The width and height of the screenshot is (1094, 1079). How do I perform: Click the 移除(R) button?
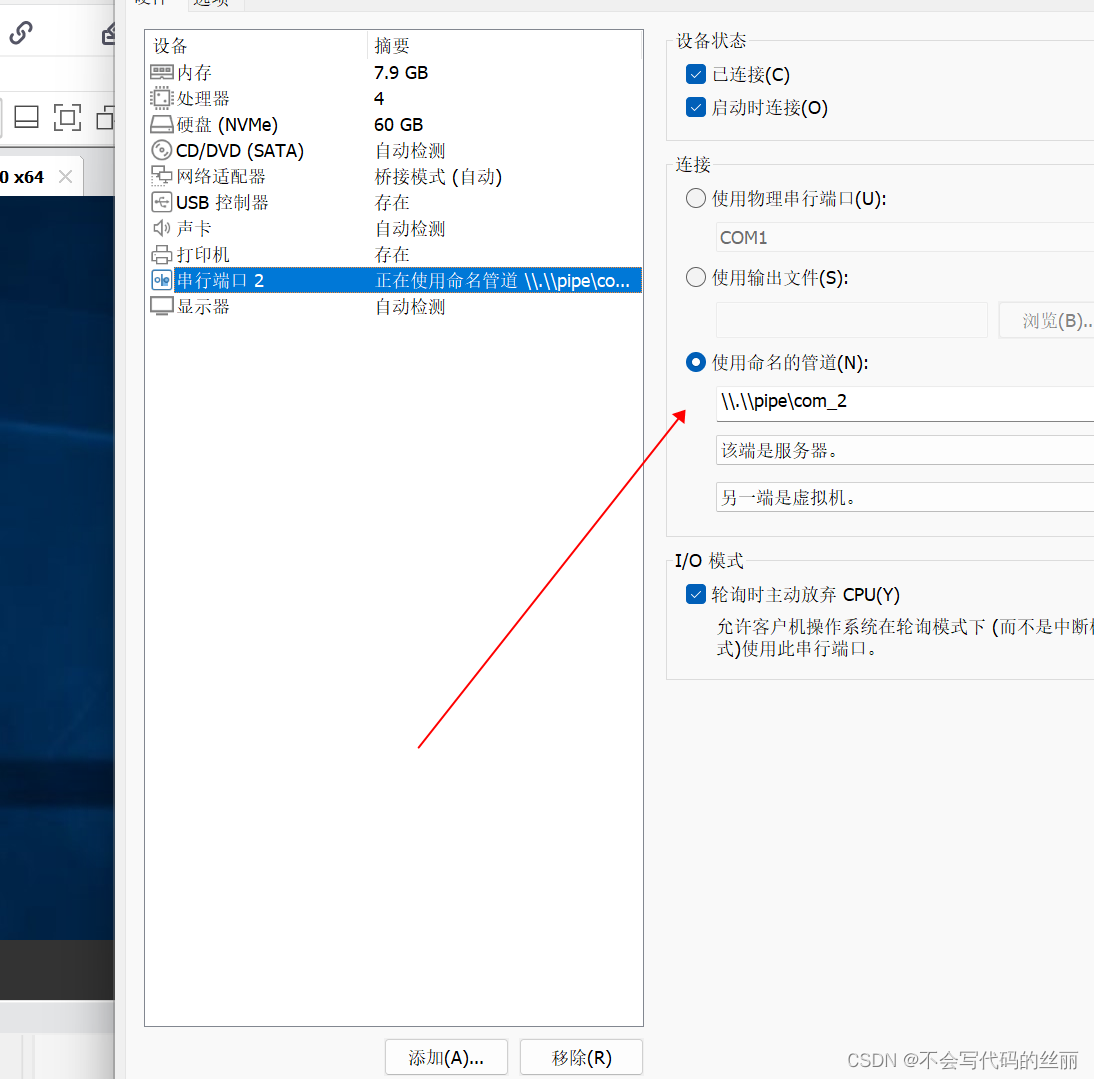point(581,1057)
